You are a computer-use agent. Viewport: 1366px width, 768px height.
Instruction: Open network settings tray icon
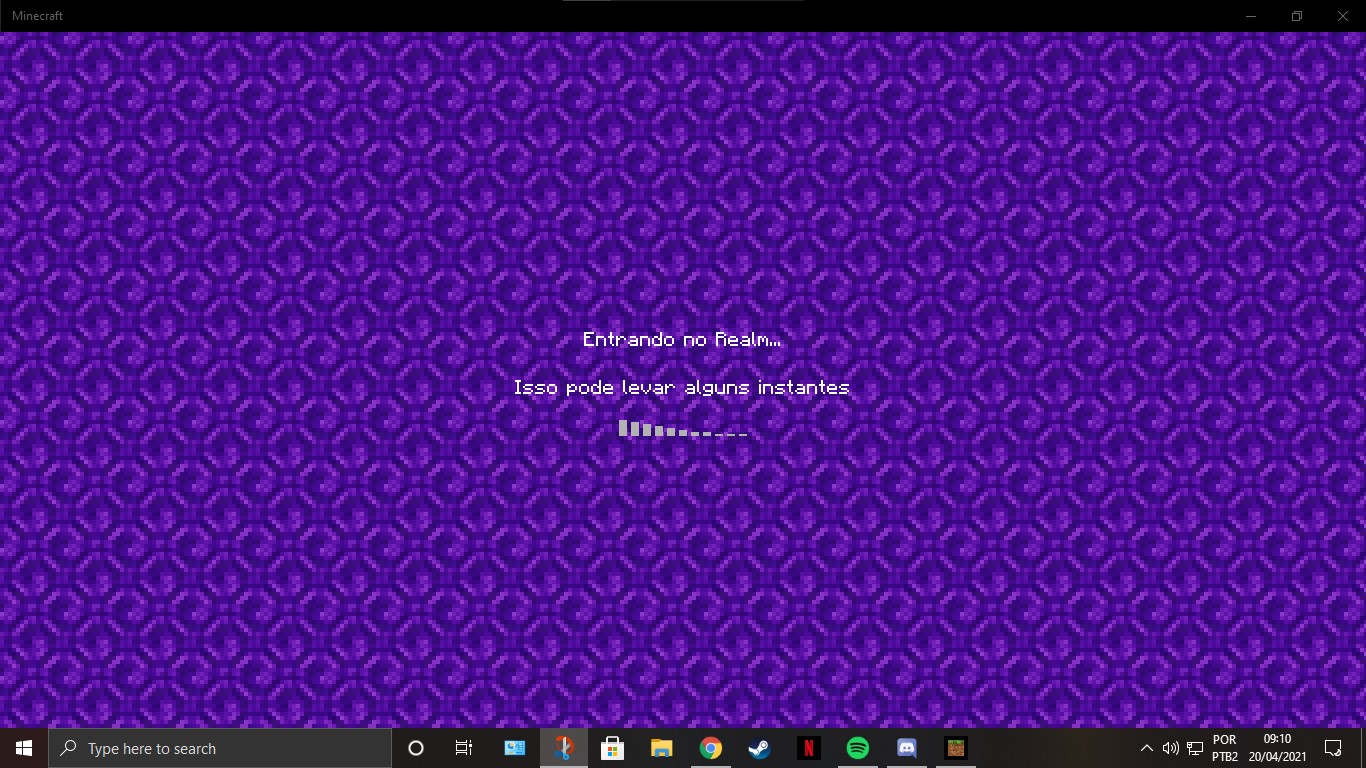(x=1195, y=748)
